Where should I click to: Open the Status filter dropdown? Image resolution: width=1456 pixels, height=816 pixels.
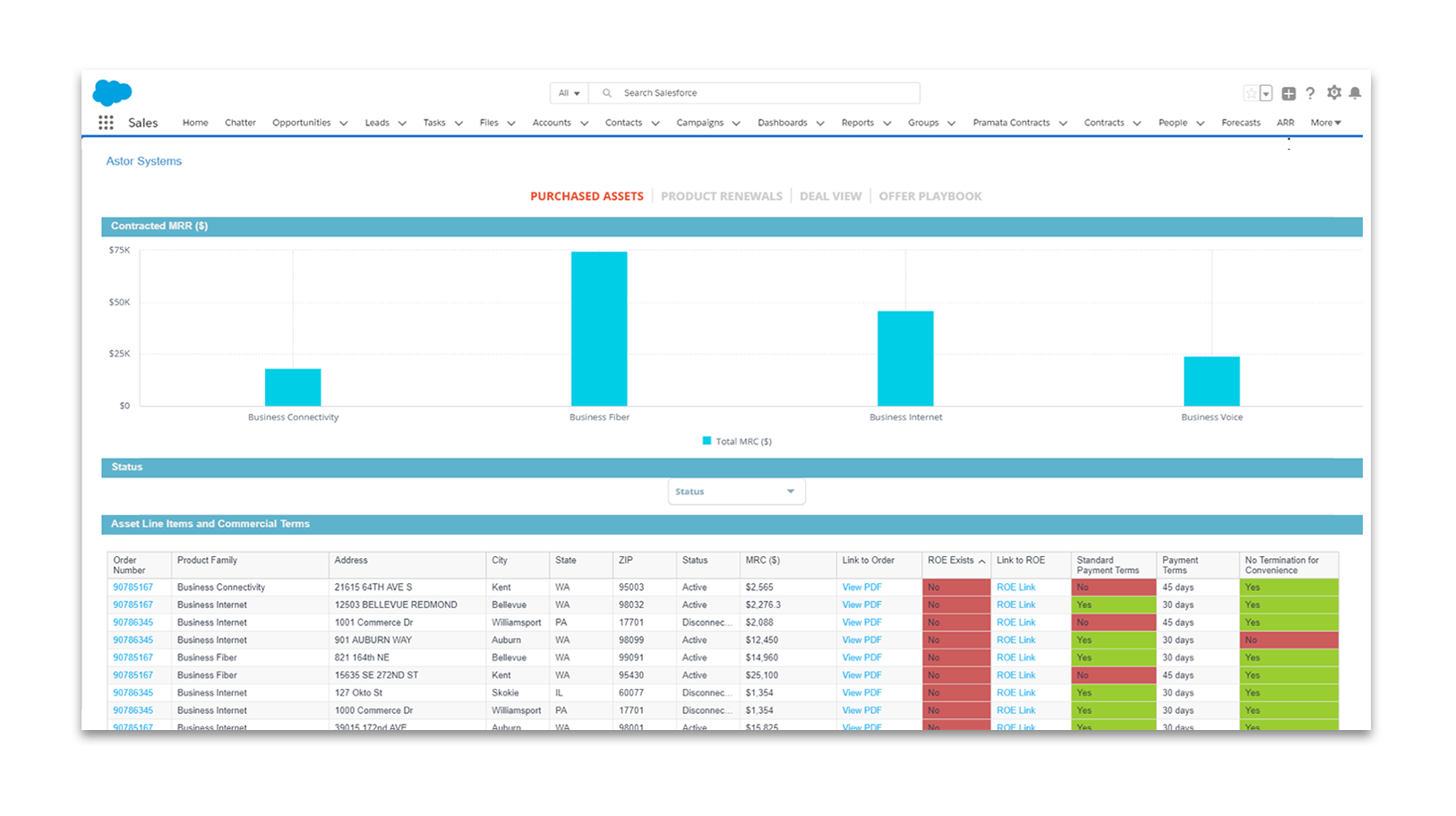[736, 492]
